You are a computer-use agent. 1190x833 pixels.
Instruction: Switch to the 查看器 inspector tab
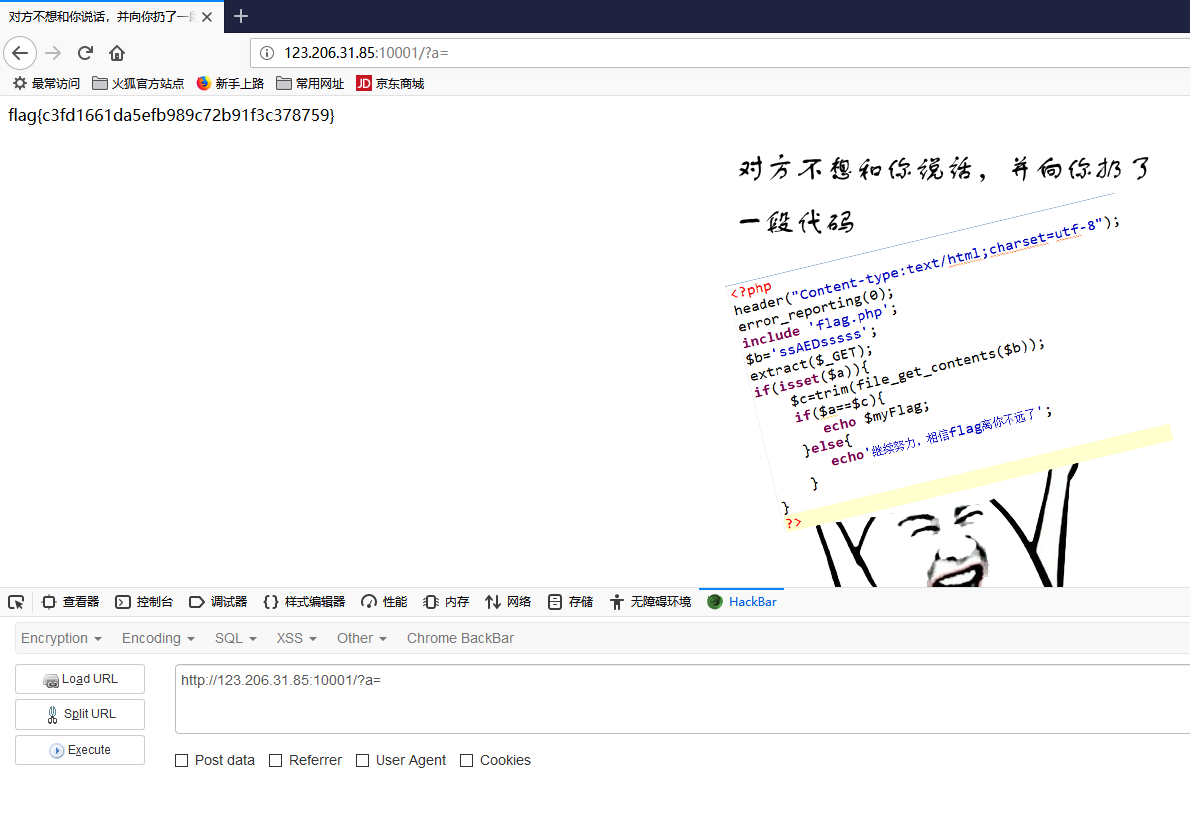click(x=71, y=602)
